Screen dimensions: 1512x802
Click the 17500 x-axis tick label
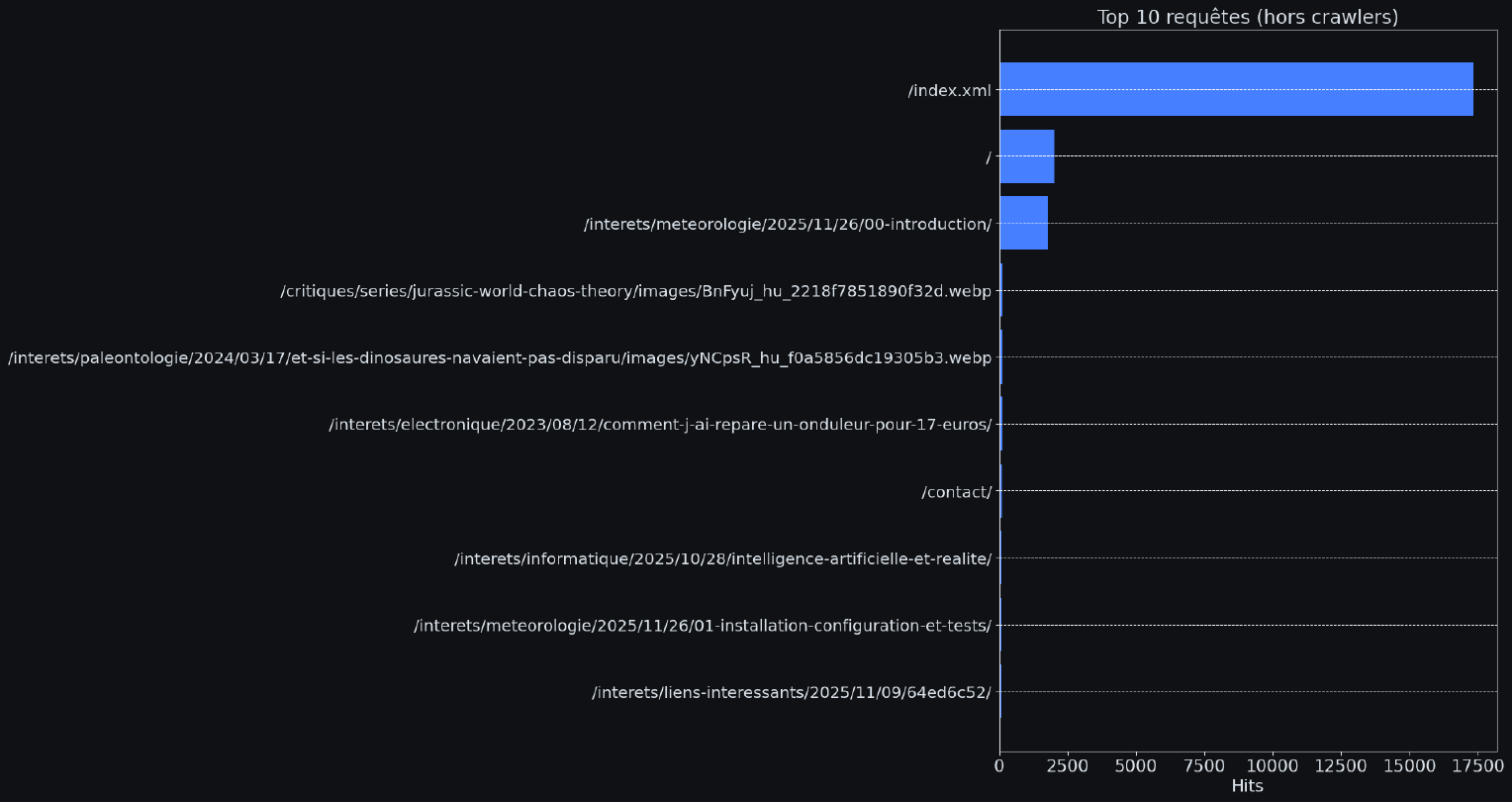1477,765
